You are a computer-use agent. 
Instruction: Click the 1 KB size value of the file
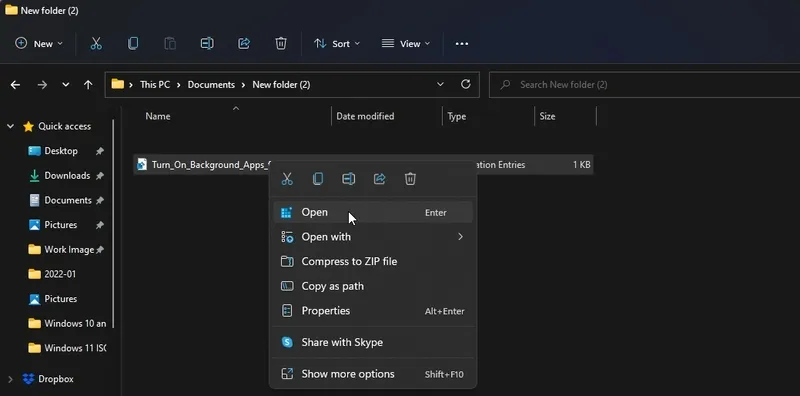[582, 165]
